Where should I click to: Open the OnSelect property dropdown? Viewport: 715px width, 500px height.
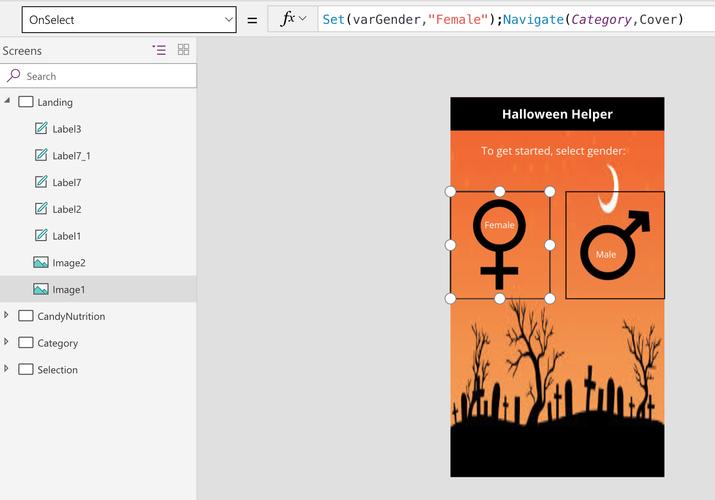click(129, 20)
